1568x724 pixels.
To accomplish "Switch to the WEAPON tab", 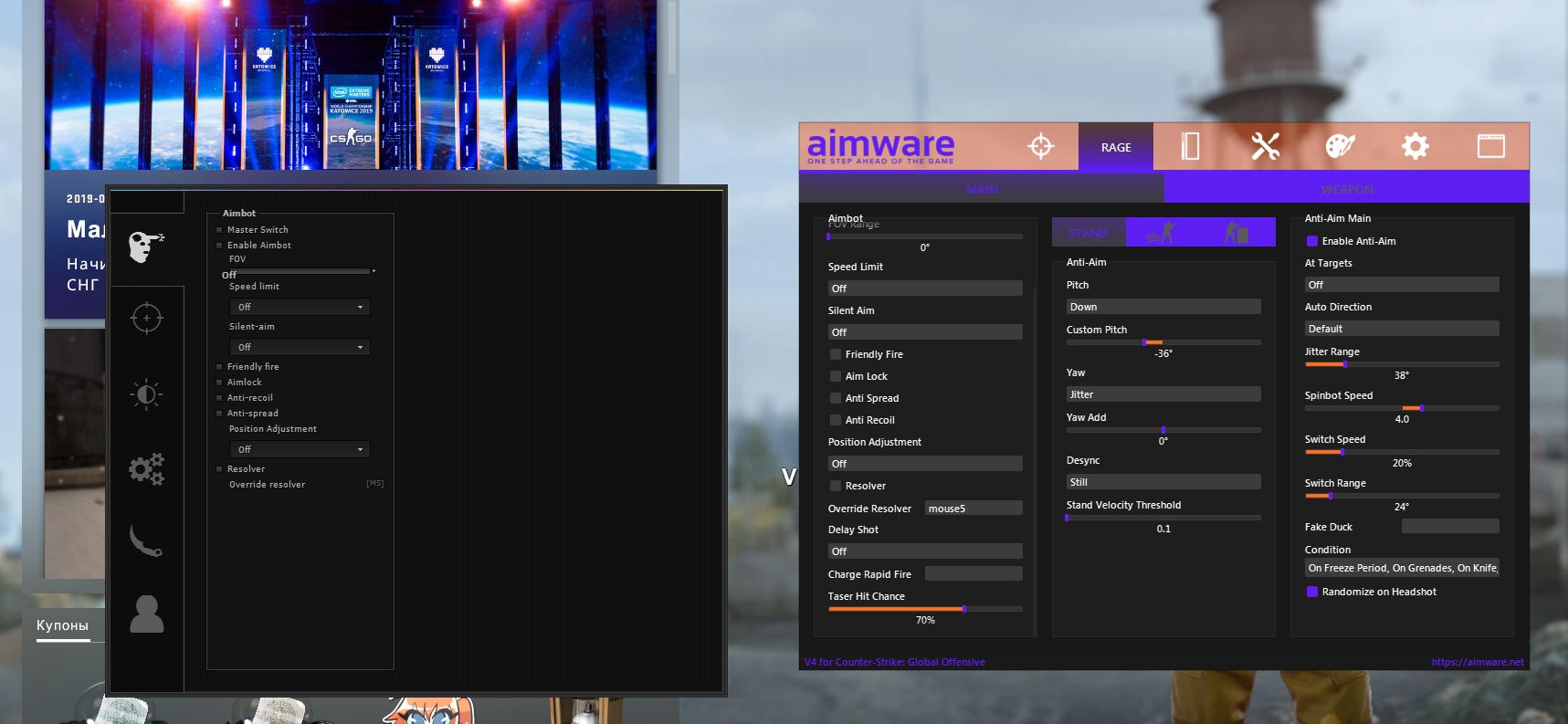I will pyautogui.click(x=1346, y=189).
